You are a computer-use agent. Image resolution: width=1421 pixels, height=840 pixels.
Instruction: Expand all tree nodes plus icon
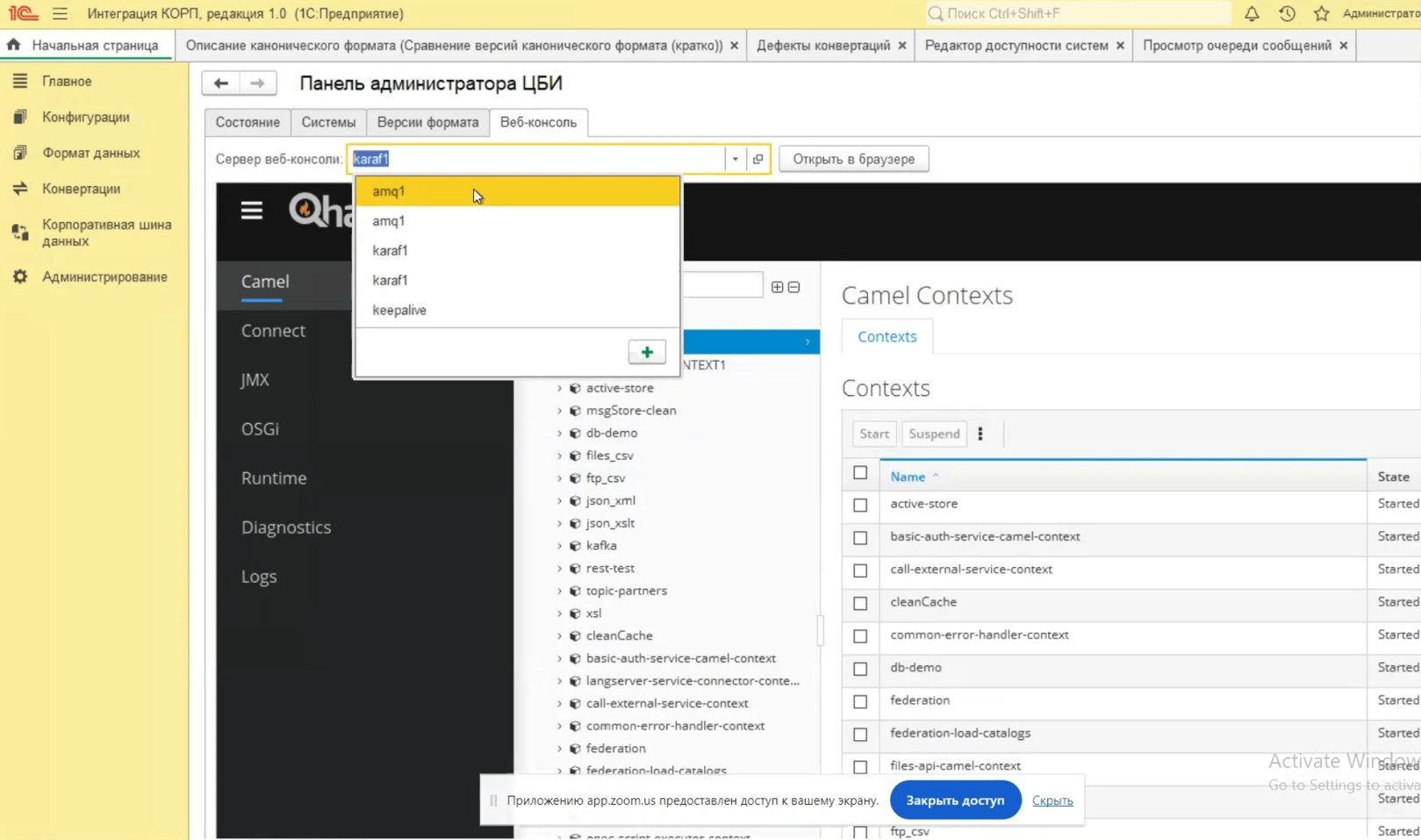pos(777,287)
